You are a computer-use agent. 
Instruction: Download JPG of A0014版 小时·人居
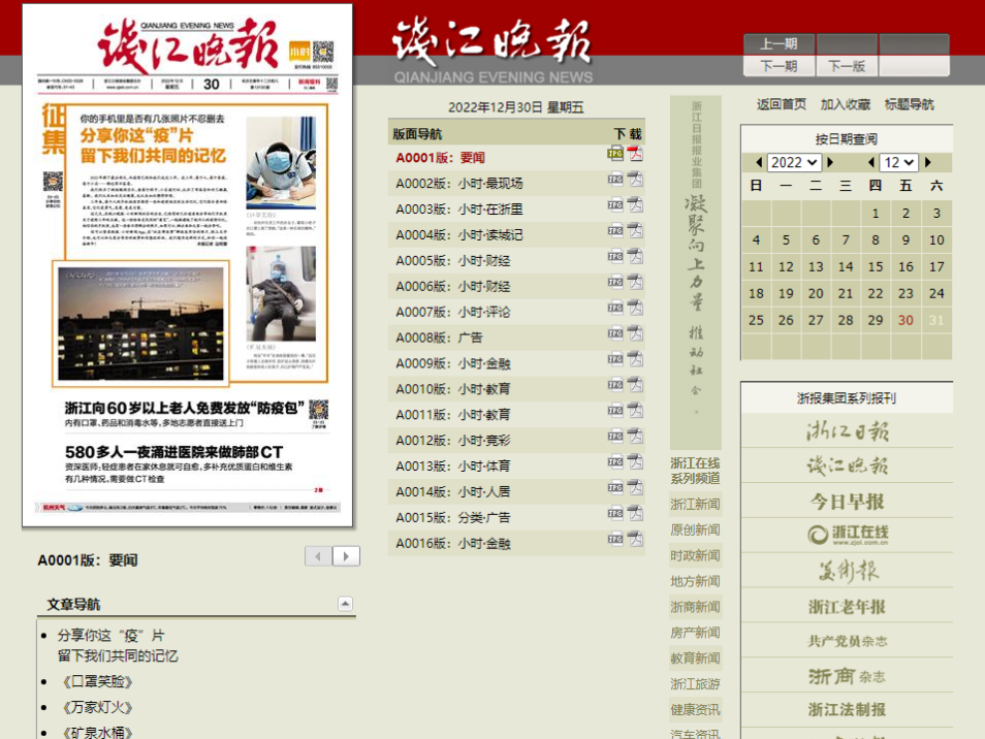coord(615,488)
